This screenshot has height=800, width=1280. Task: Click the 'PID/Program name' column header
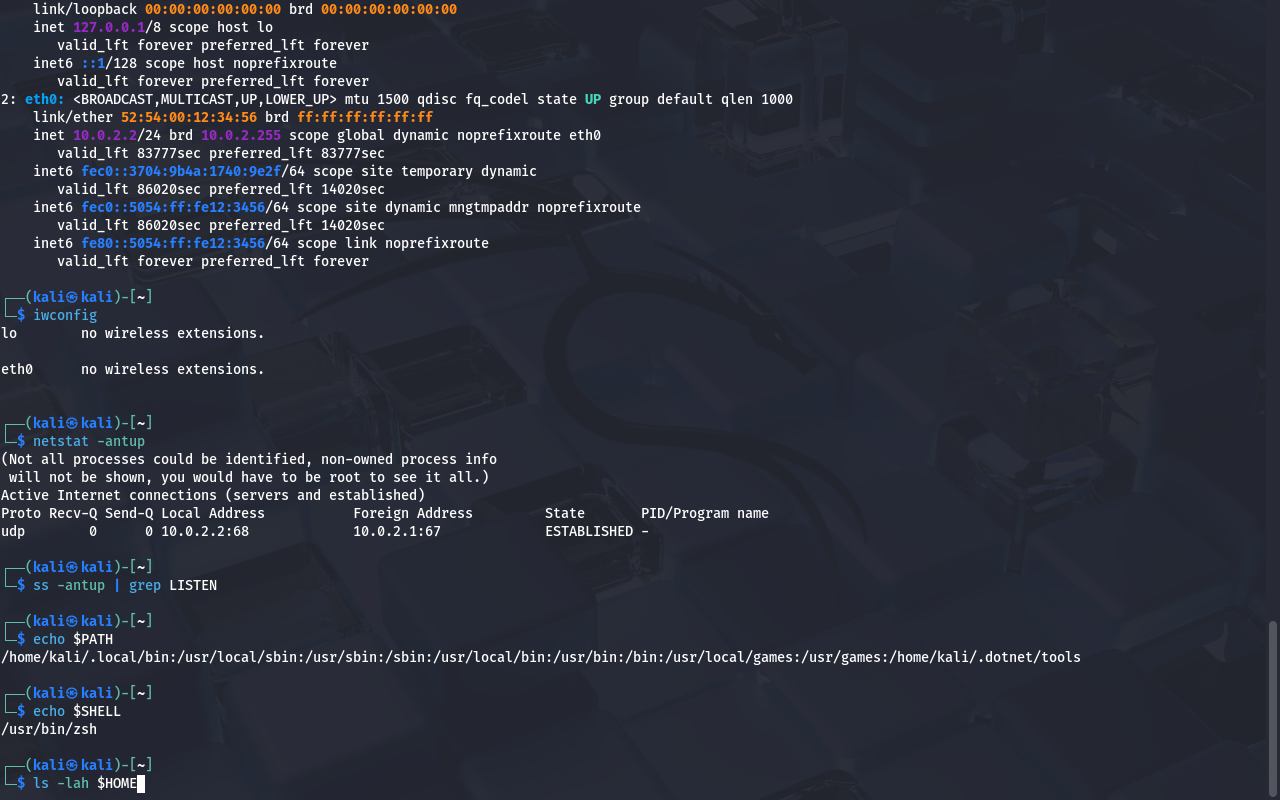(x=705, y=513)
